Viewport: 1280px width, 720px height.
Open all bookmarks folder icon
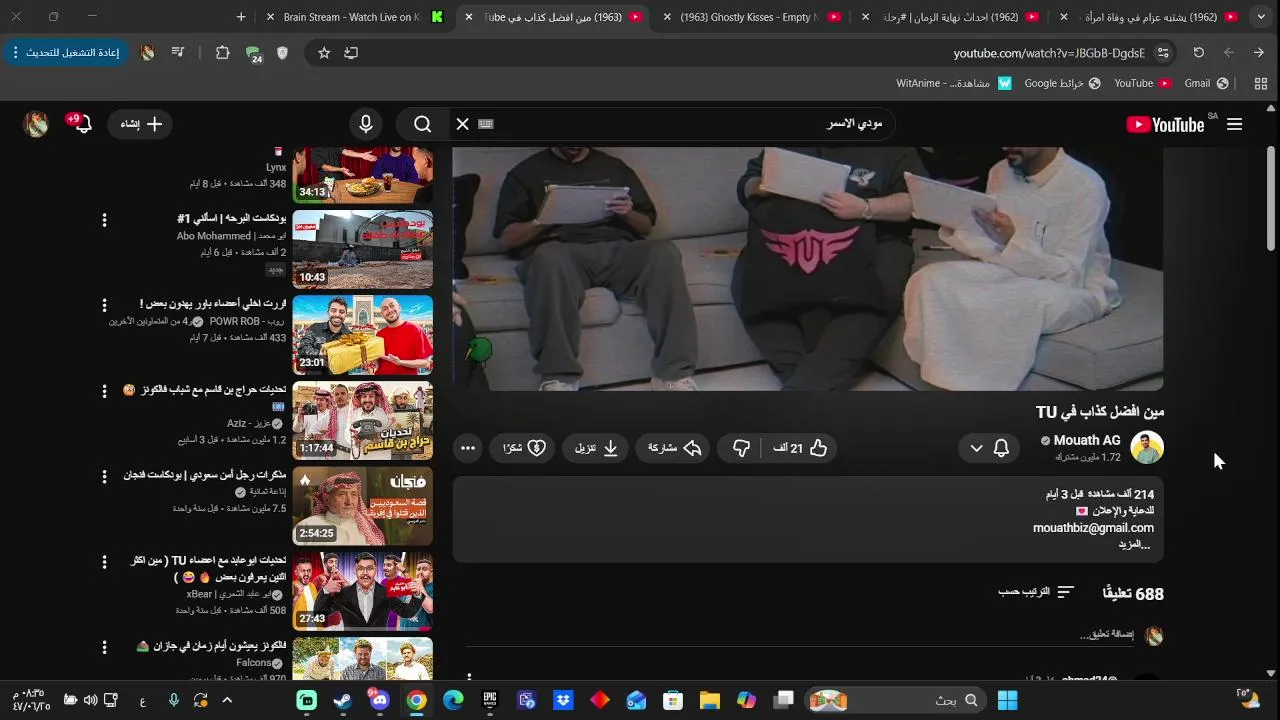click(x=1260, y=83)
